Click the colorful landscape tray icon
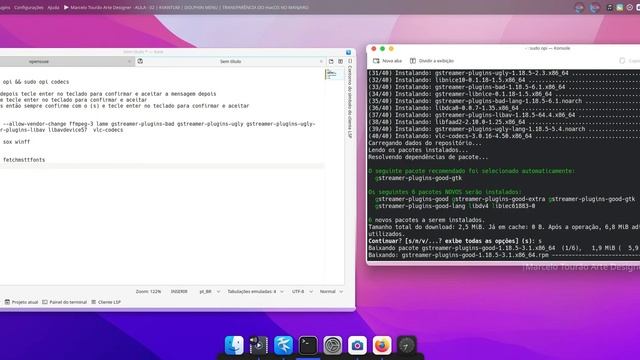The height and width of the screenshot is (360, 640). tap(620, 7)
